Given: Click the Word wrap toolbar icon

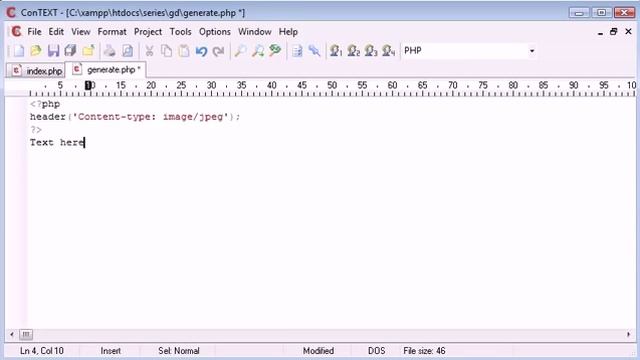Looking at the screenshot, I should [297, 51].
